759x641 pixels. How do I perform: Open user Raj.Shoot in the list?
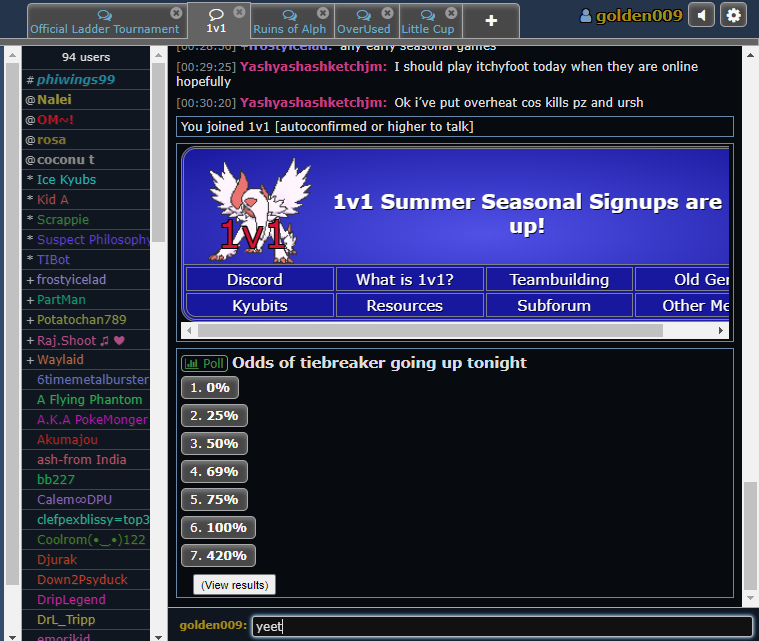coord(86,340)
